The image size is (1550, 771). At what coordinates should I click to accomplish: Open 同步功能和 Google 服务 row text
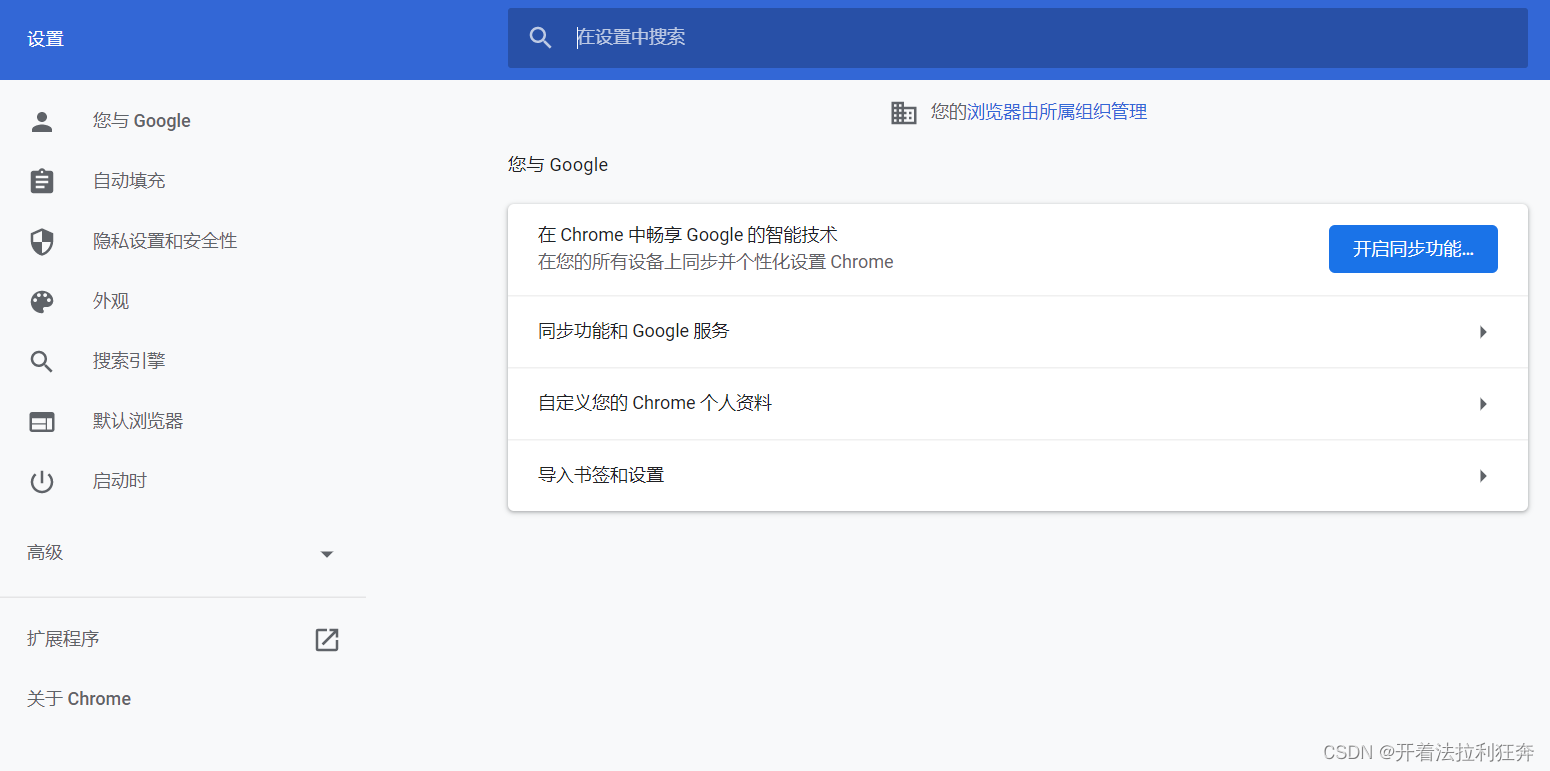pos(634,331)
